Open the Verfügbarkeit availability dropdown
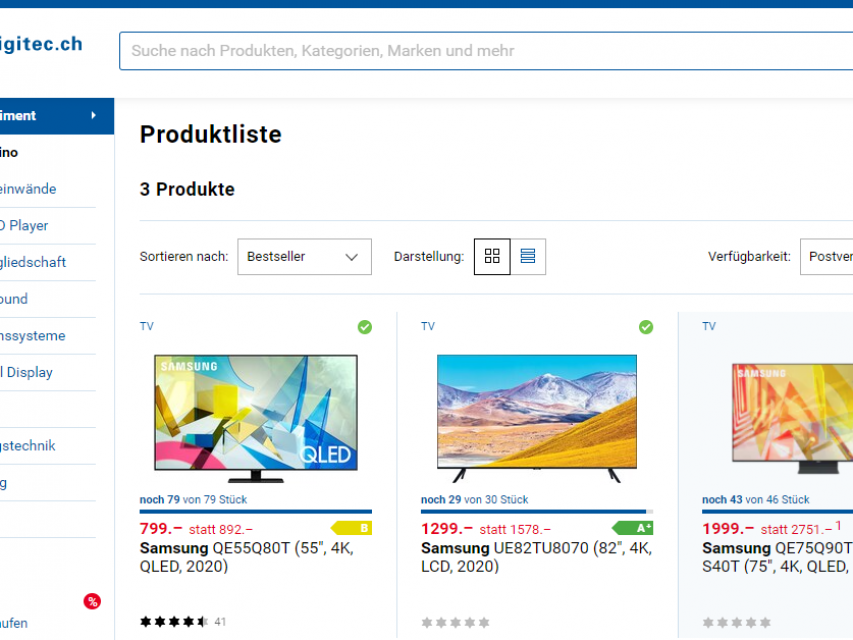 827,257
